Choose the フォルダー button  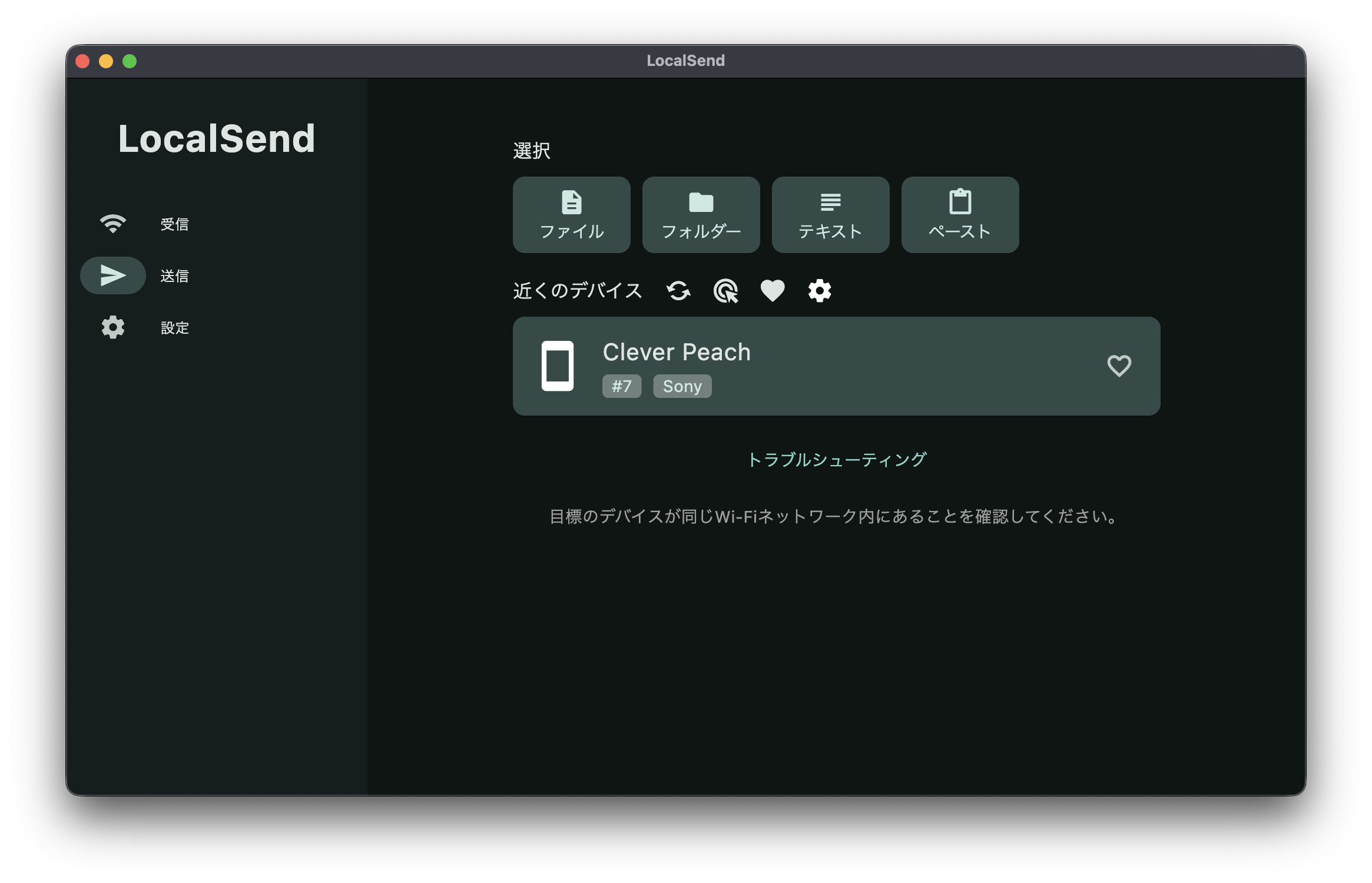701,215
